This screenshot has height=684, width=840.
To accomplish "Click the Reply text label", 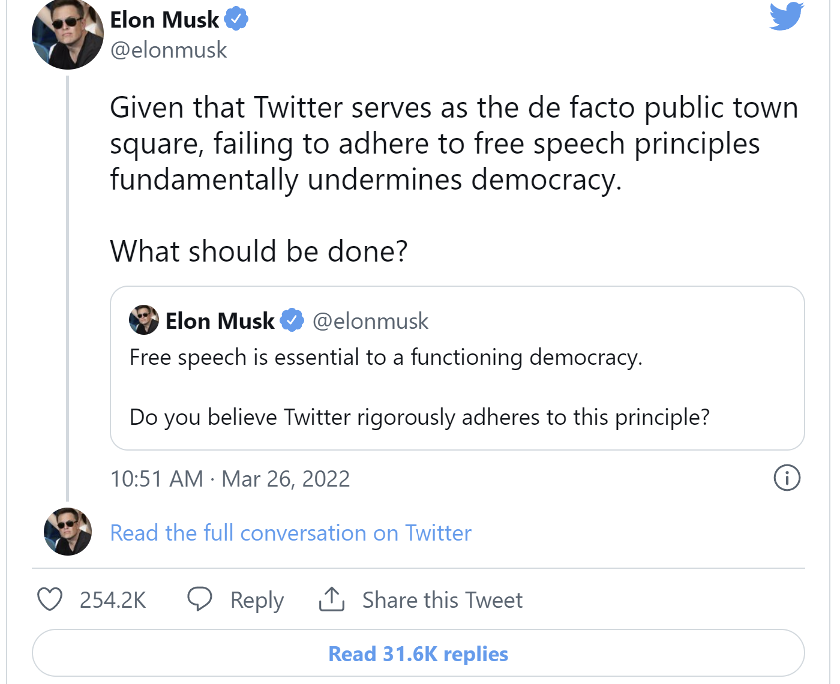I will (x=257, y=600).
